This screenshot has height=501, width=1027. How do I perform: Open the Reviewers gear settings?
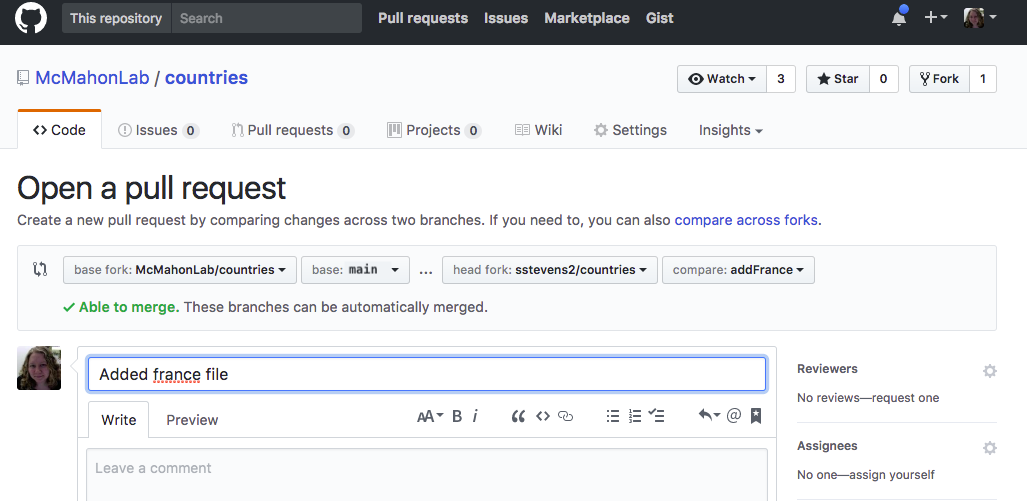tap(990, 371)
